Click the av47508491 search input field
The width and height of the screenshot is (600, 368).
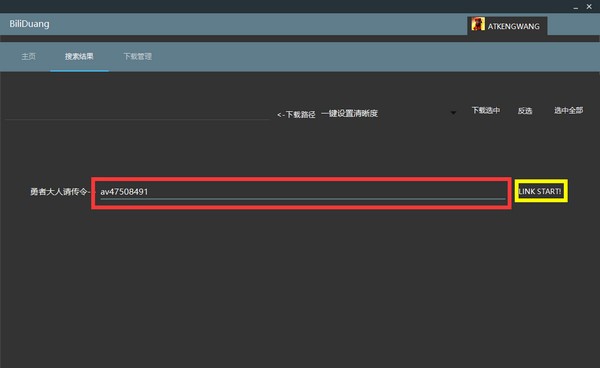click(302, 192)
